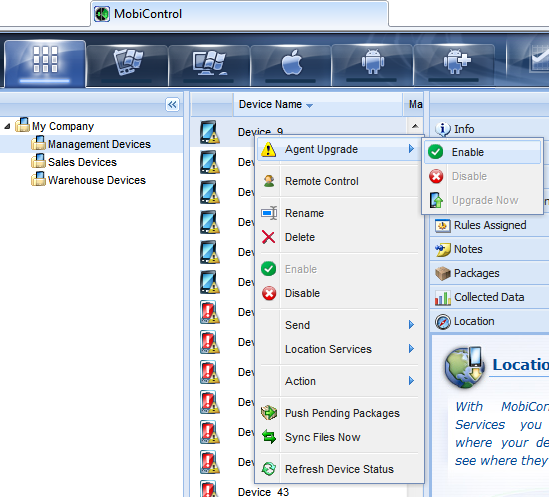Click the Location compass icon
The image size is (549, 497).
pyautogui.click(x=443, y=322)
